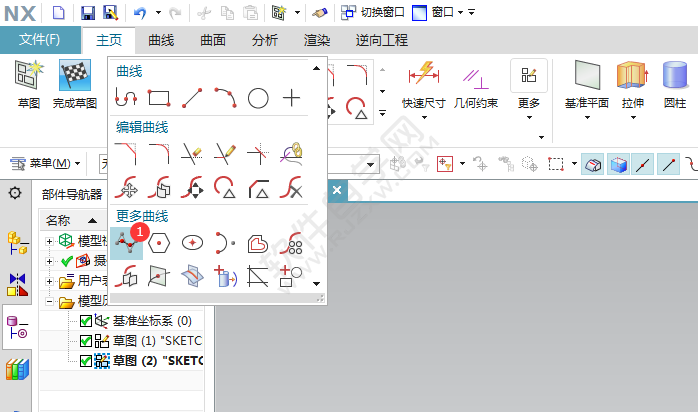
Task: Select the Circle curve tool
Action: click(258, 98)
